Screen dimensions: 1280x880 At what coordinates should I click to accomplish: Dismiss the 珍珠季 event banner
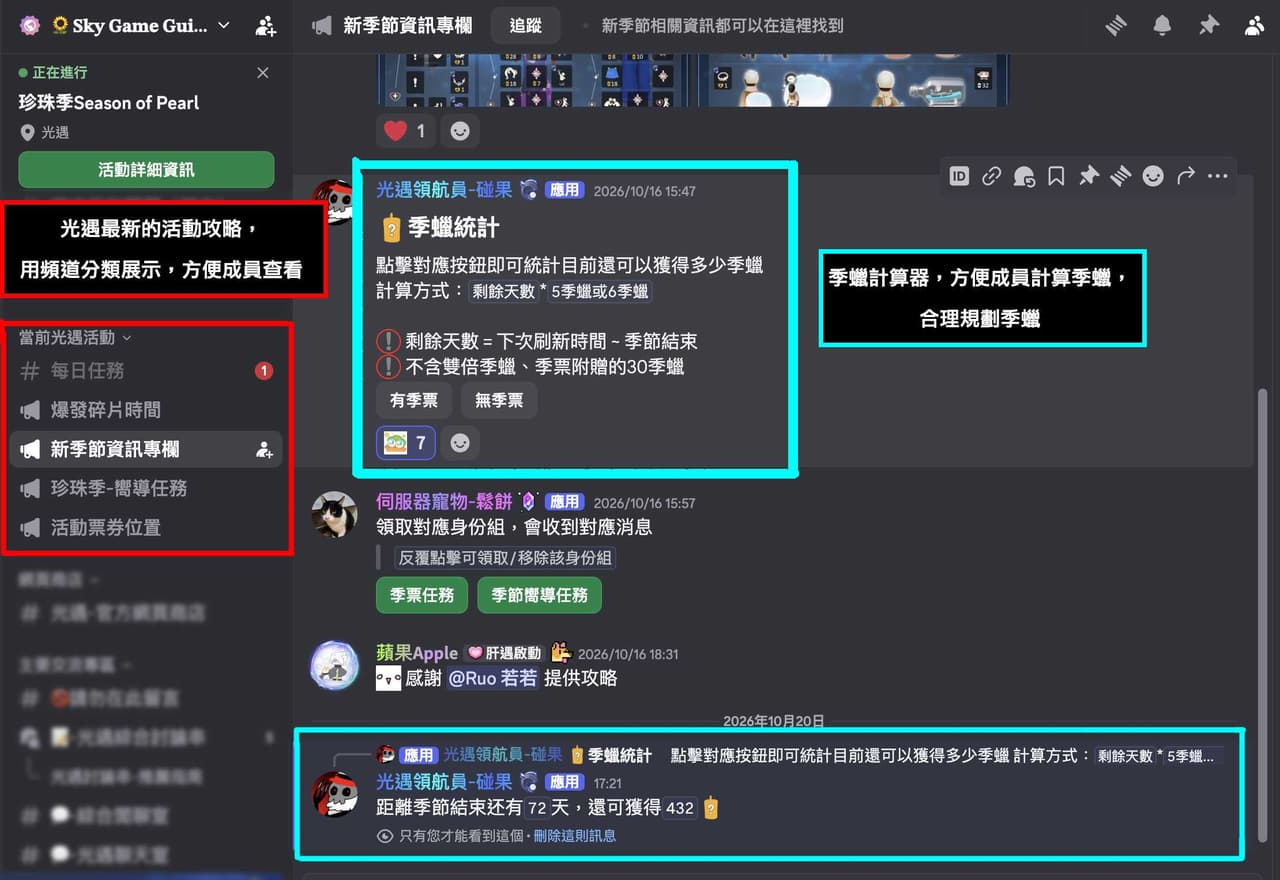coord(263,73)
